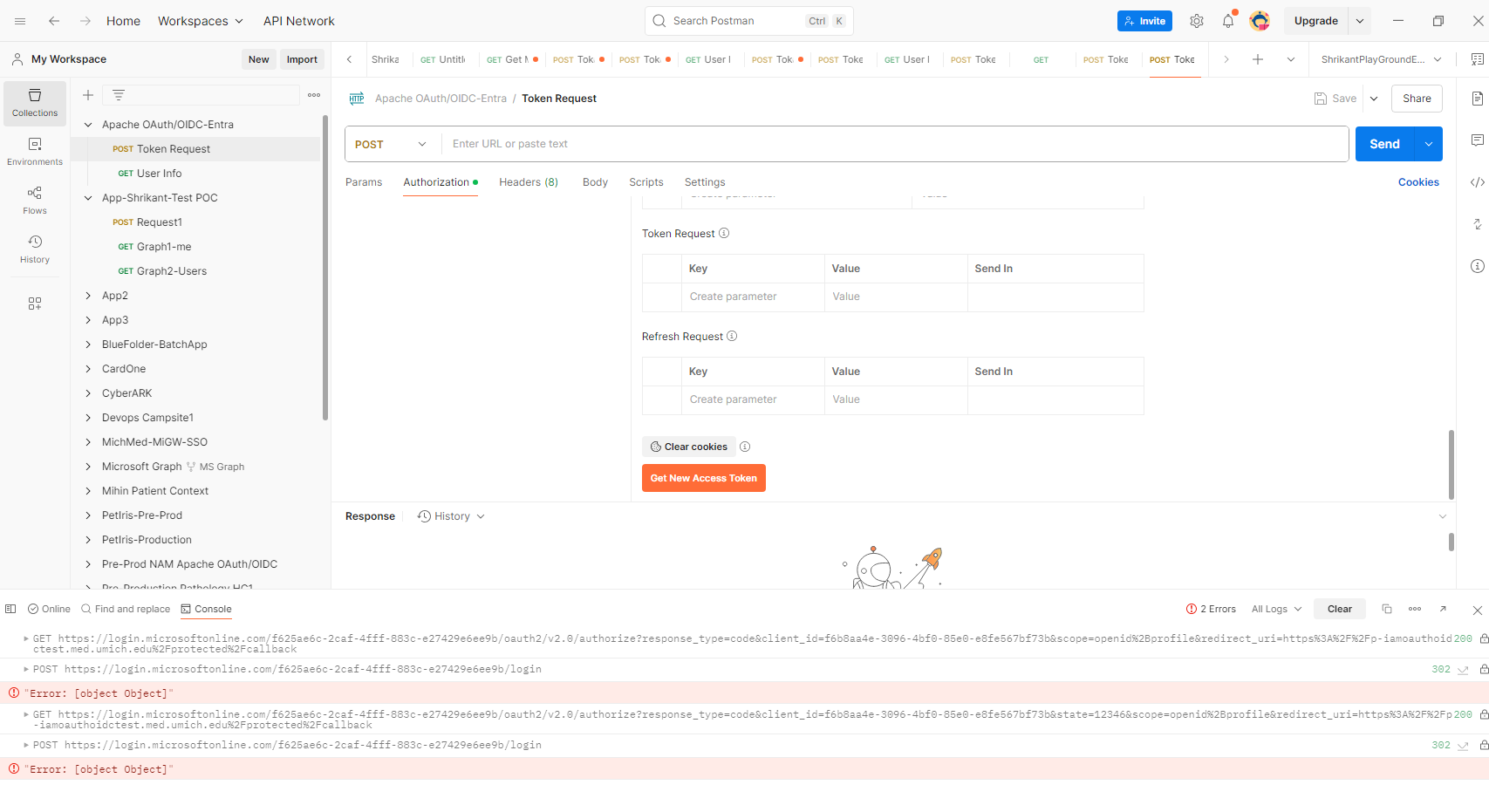Open the documentation icon in right sidebar
Viewport: 1489px width, 812px height.
1477,99
